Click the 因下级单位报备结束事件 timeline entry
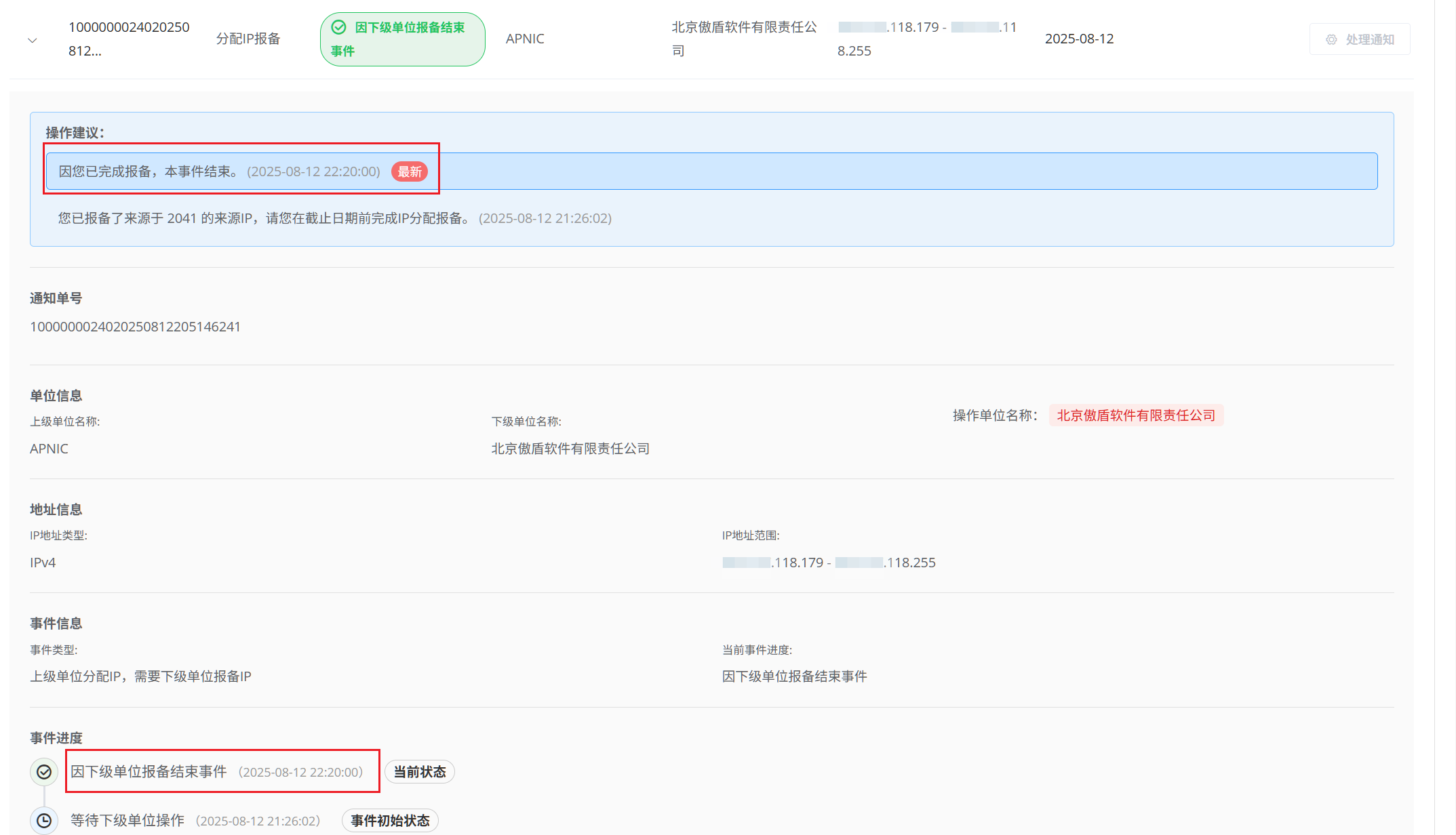The height and width of the screenshot is (835, 1456). tap(149, 772)
